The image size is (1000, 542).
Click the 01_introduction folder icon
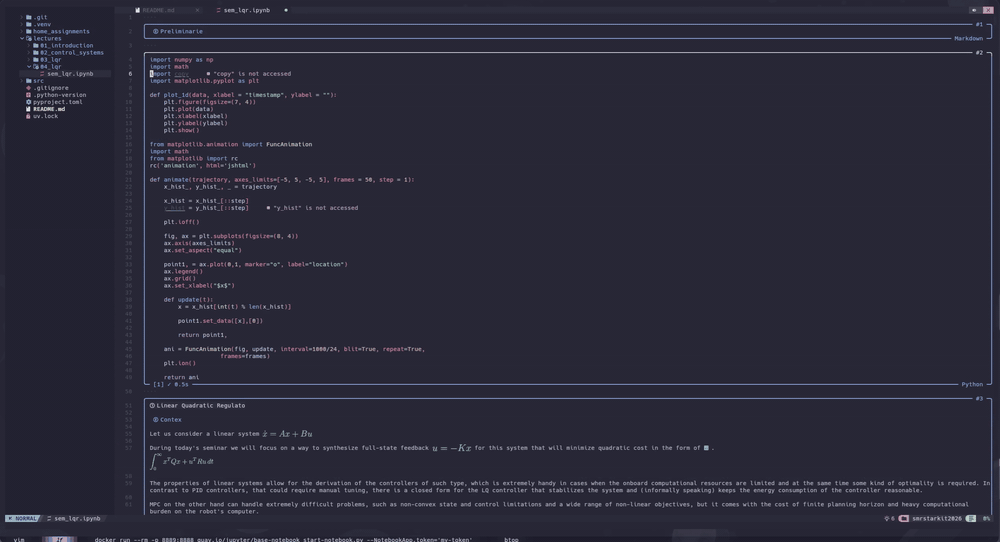point(36,45)
